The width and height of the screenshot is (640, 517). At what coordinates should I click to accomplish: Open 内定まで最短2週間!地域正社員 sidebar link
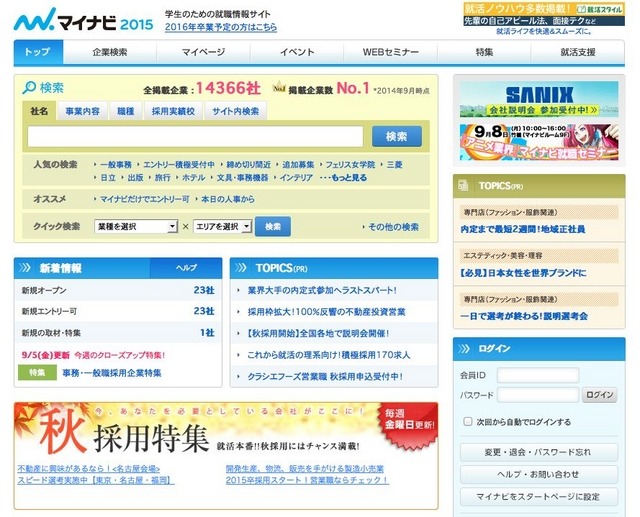point(523,229)
